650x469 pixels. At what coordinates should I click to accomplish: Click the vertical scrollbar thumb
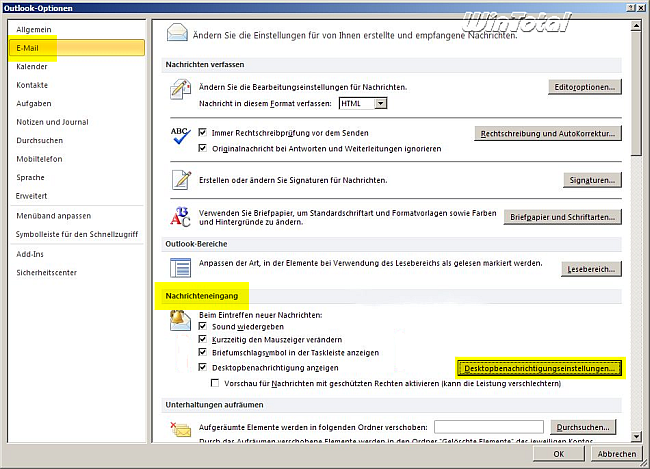[636, 94]
